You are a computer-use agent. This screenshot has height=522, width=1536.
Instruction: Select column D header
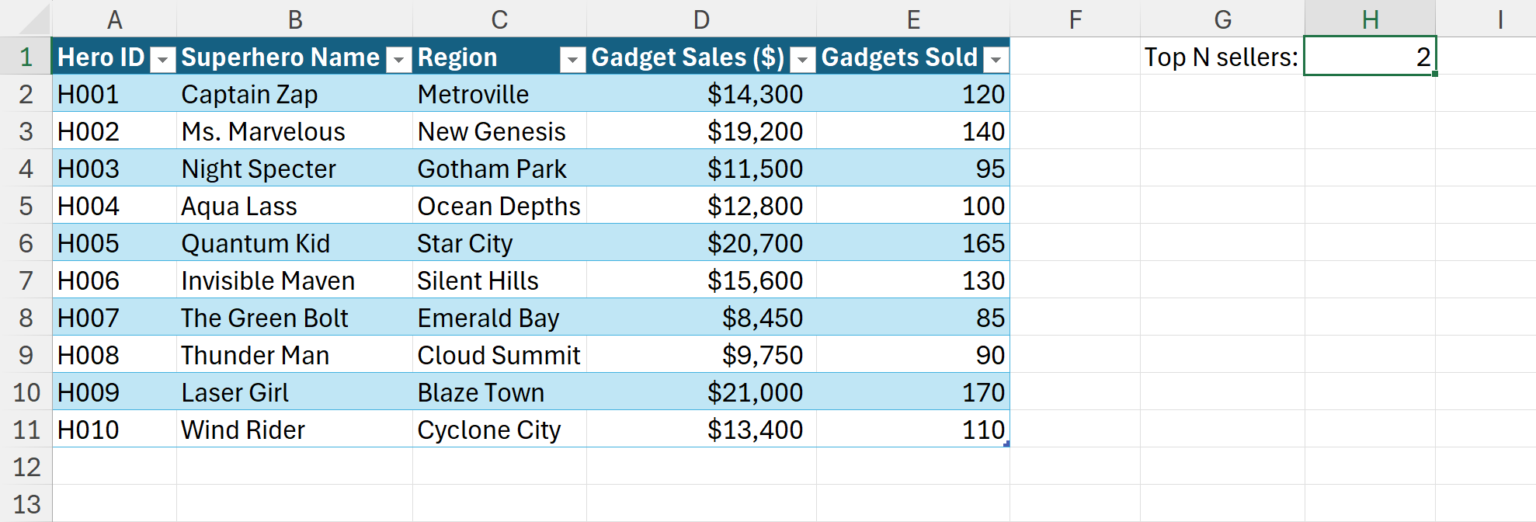[701, 19]
